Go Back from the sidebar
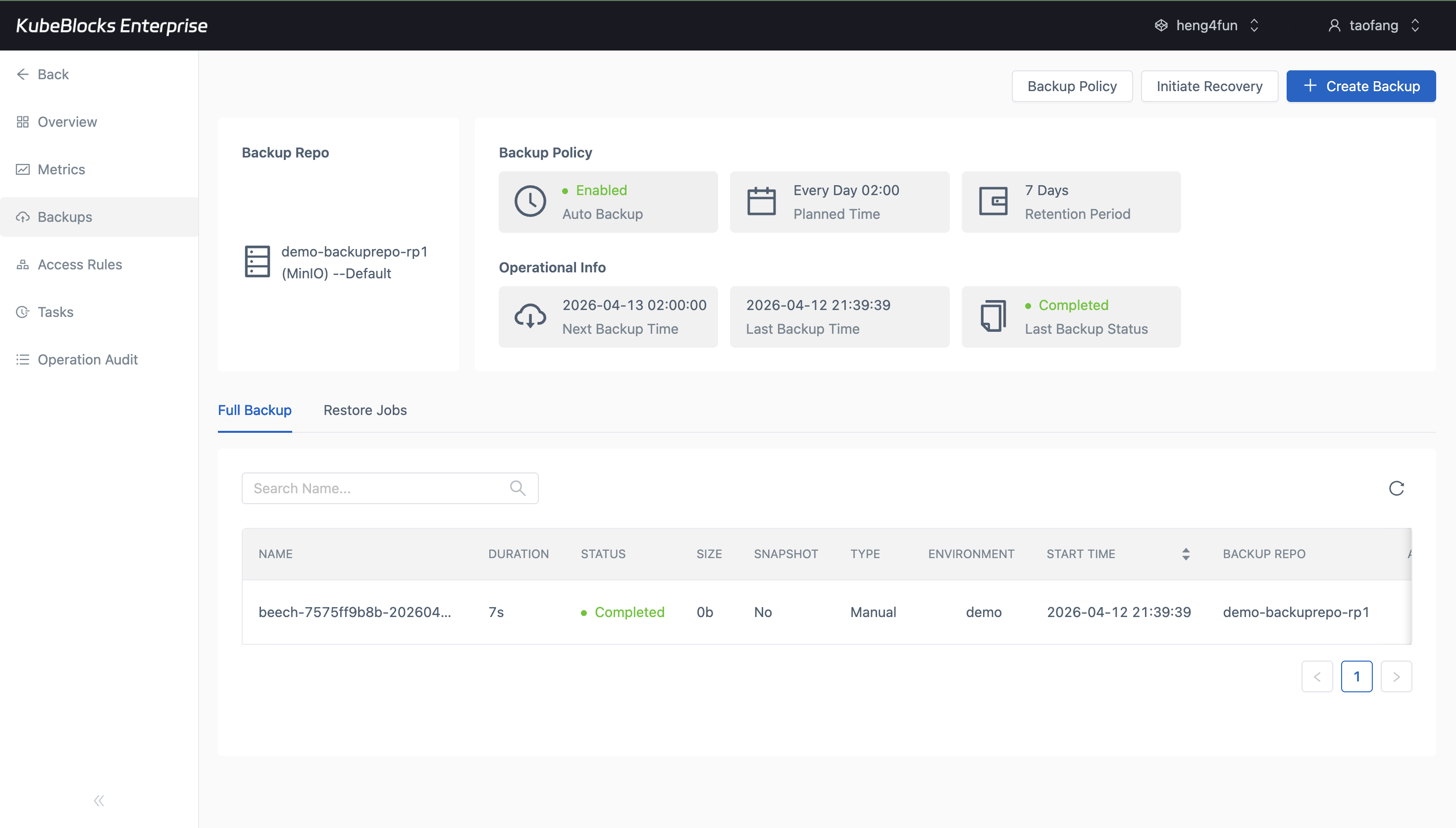Screen dimensions: 1456x828 pos(99,74)
